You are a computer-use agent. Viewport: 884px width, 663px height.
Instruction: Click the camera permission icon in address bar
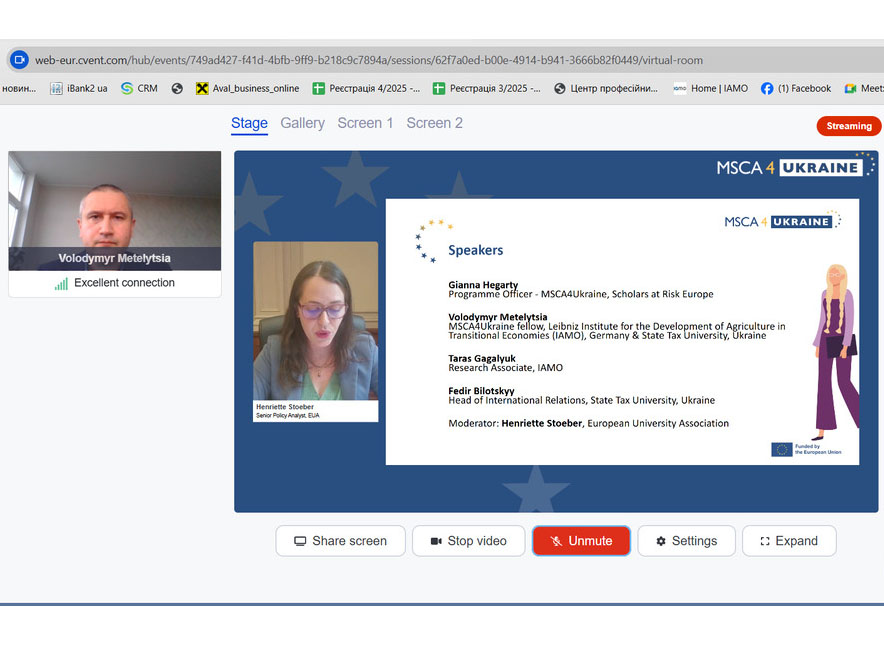click(19, 60)
